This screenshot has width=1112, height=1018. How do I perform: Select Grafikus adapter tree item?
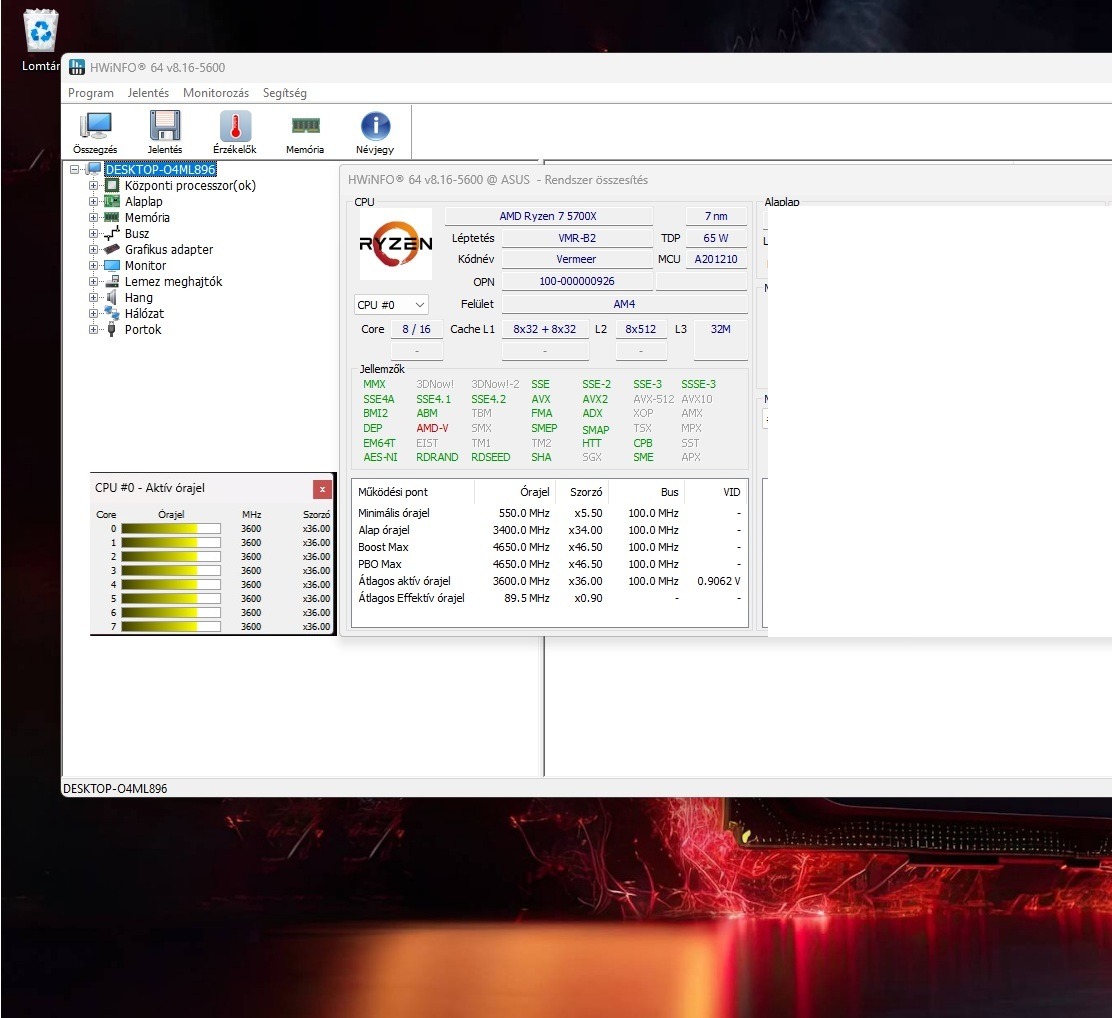click(x=169, y=250)
